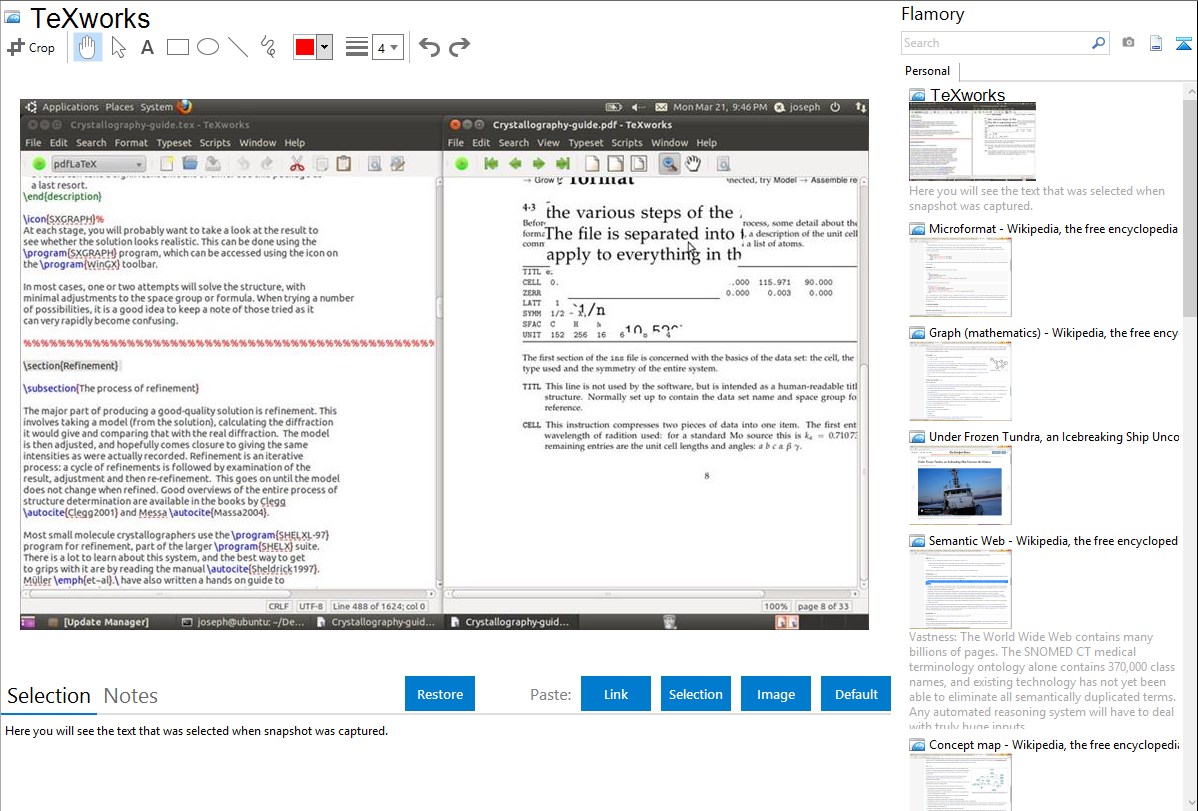
Task: Click Previous page green arrow in PDF window
Action: click(x=515, y=164)
